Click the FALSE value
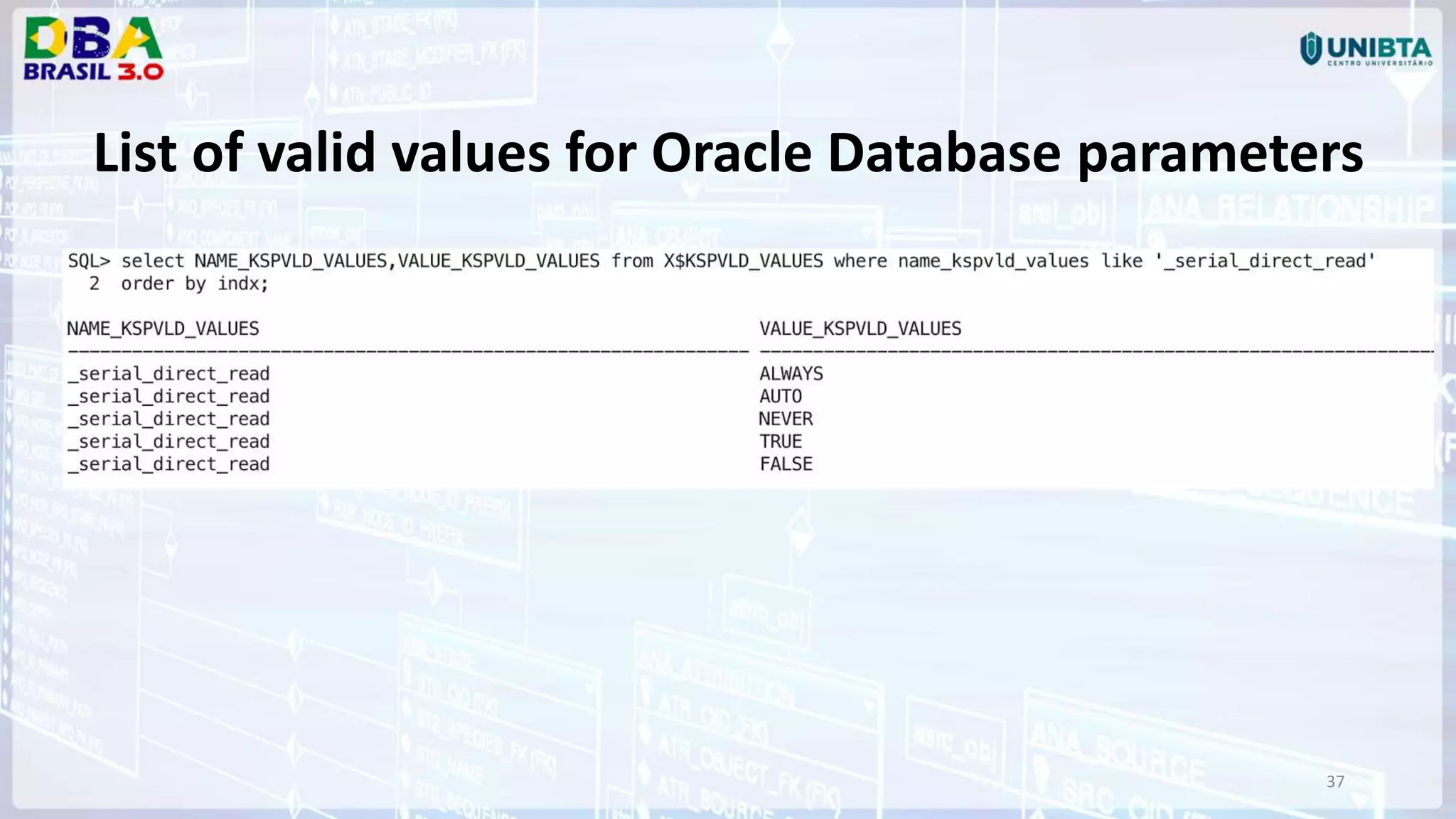The width and height of the screenshot is (1456, 819). (786, 464)
